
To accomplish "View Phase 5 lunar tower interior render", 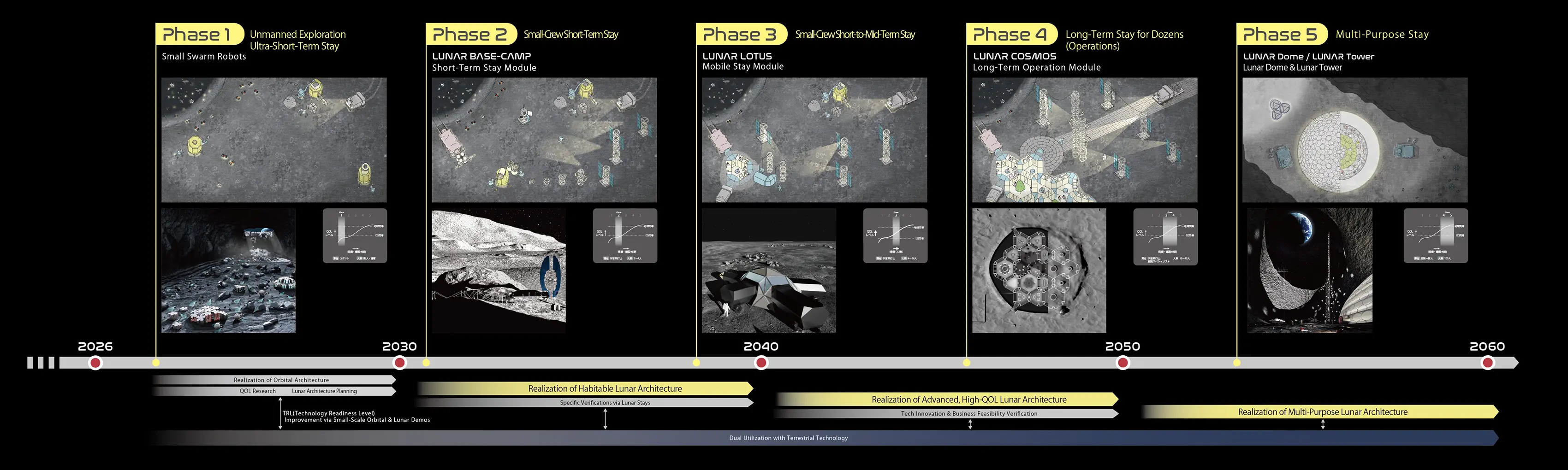I will pyautogui.click(x=1310, y=270).
